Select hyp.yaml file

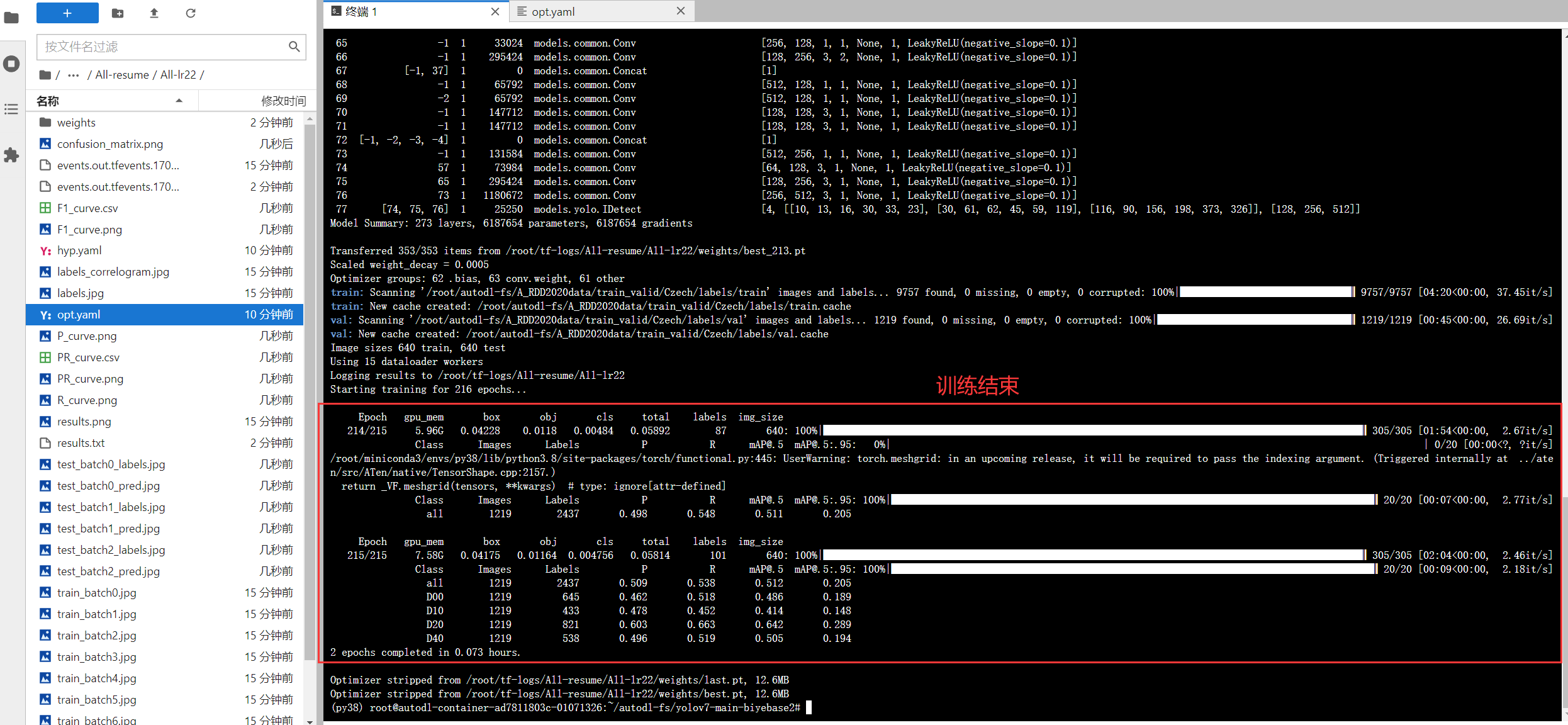(x=165, y=250)
